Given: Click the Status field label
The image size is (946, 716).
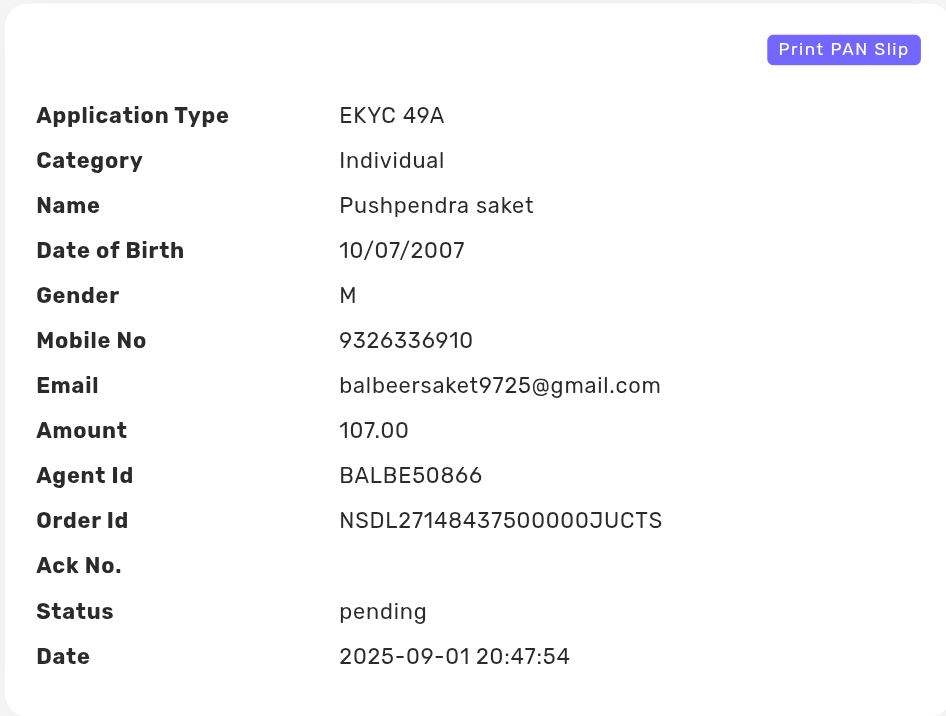Looking at the screenshot, I should 75,612.
